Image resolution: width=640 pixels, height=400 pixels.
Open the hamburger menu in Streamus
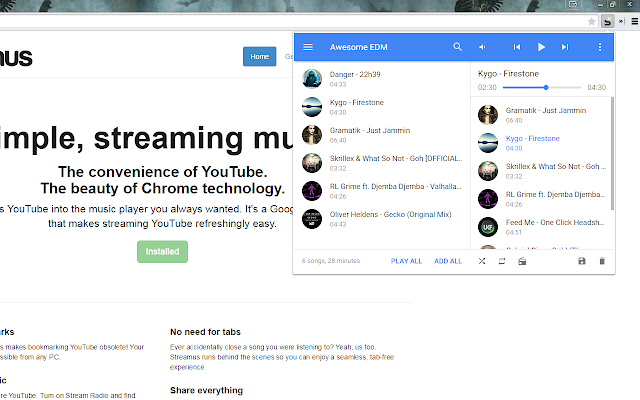[308, 47]
